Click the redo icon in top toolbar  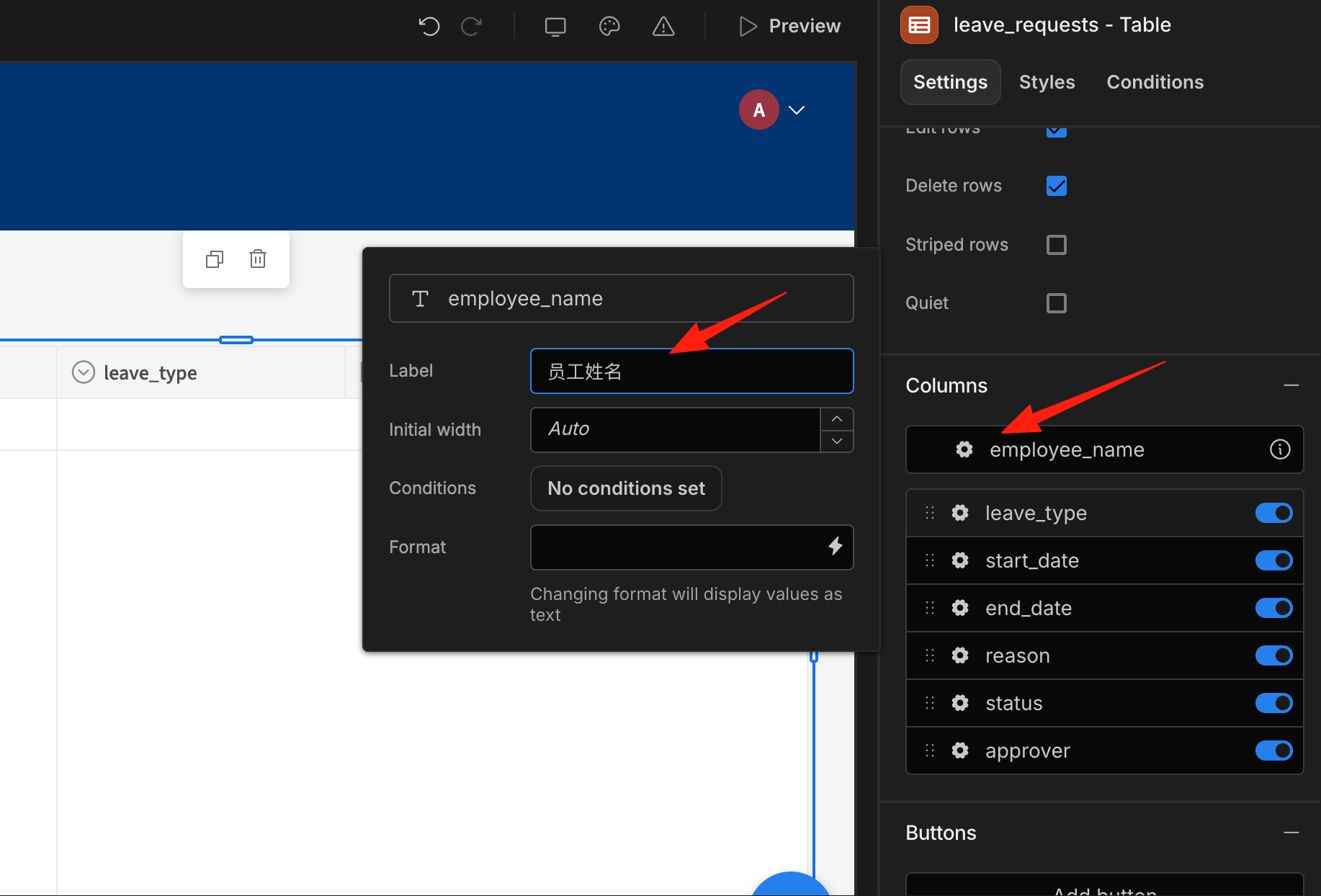[472, 27]
